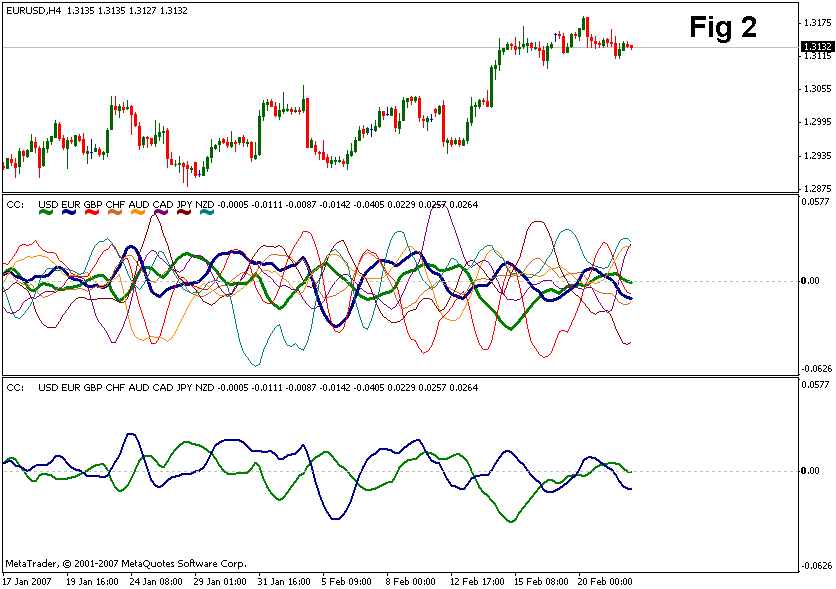This screenshot has height=589, width=836.
Task: Click 0.0229 value in the two-line bottom panel
Action: tap(401, 388)
